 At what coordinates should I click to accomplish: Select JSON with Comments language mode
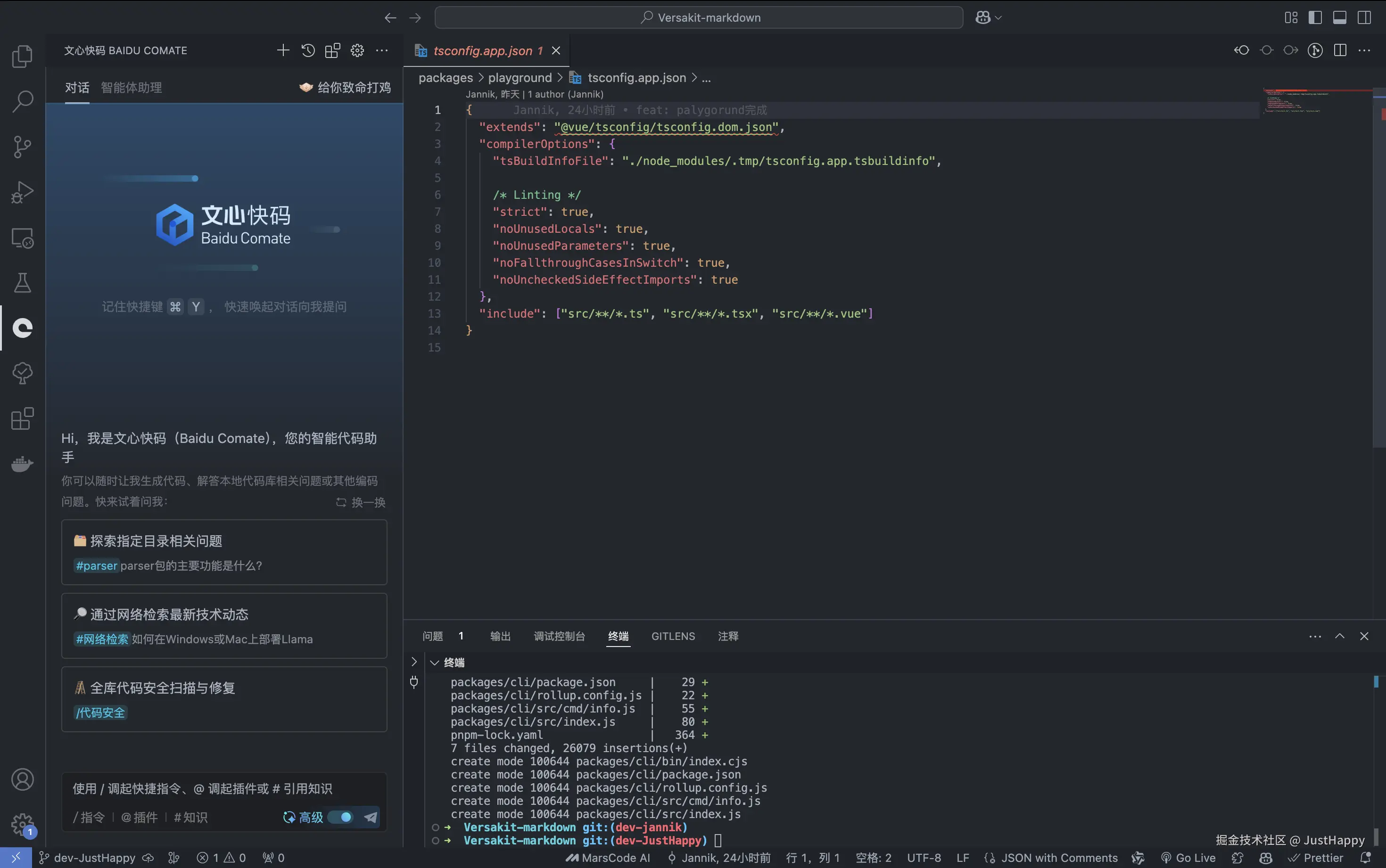1059,858
